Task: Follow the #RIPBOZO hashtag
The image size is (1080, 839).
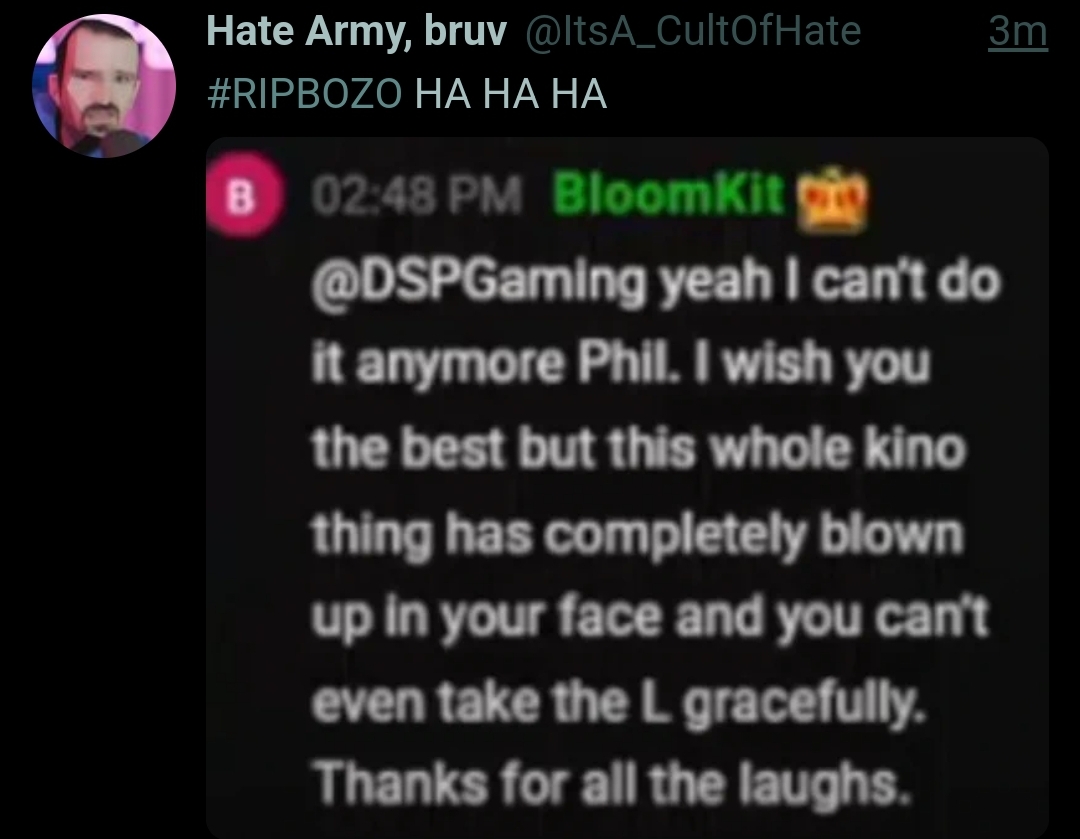Action: click(x=304, y=93)
